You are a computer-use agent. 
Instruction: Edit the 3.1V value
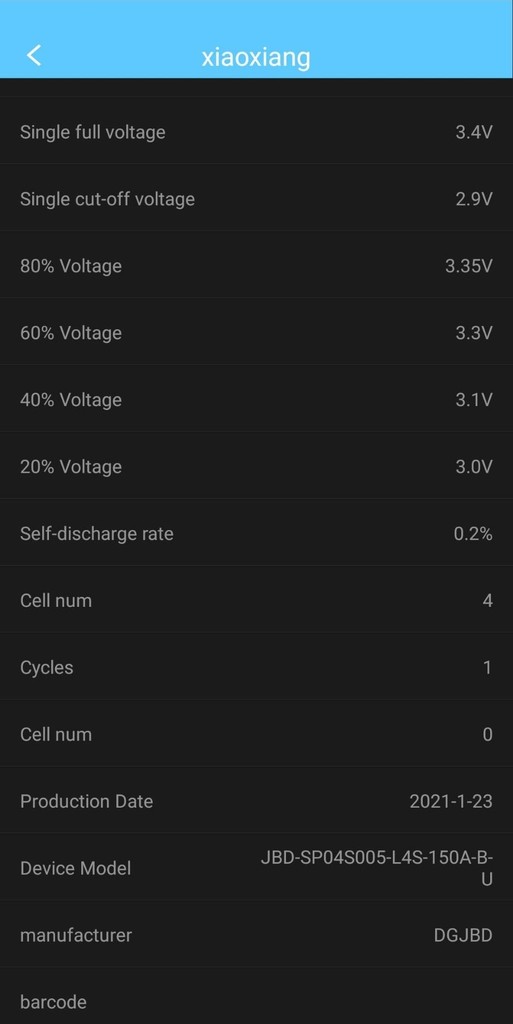(x=474, y=400)
